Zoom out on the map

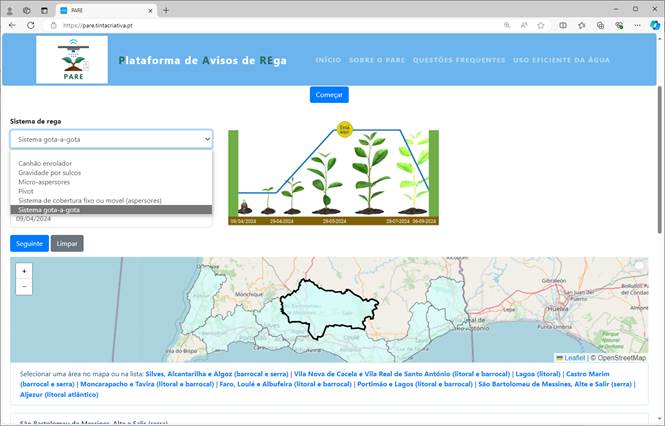tap(24, 286)
